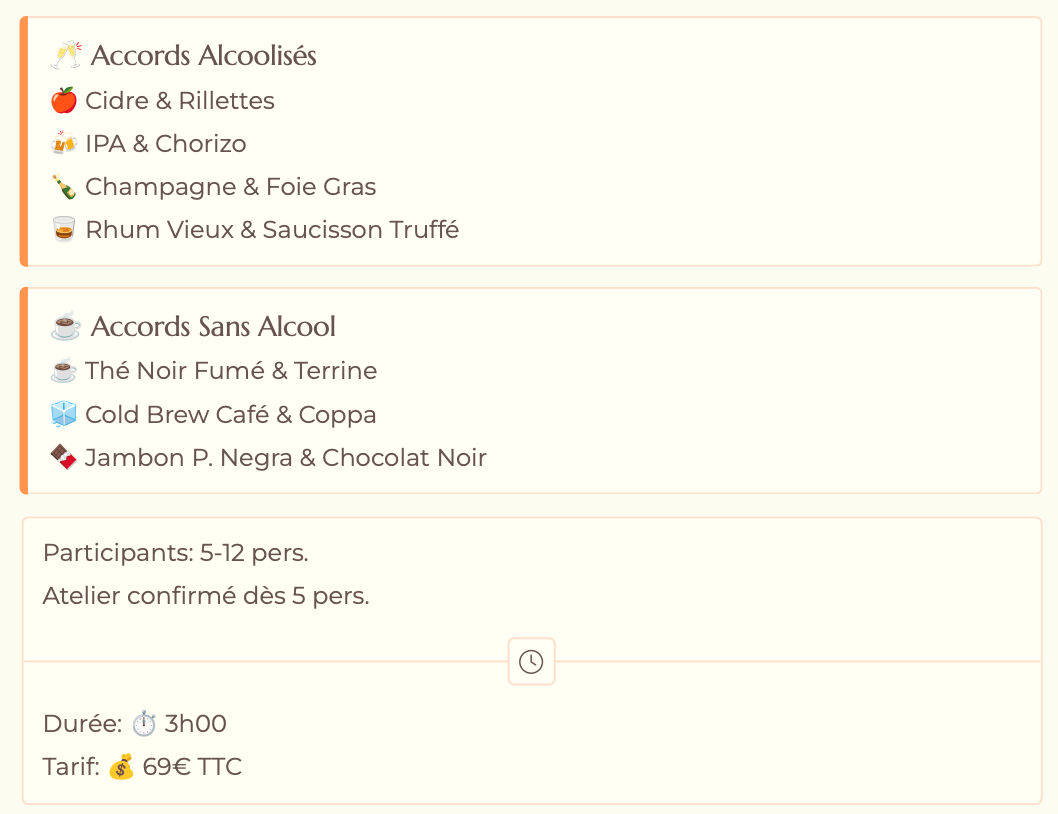Click the Participants: 5-12 pers. line
Viewport: 1058px width, 814px height.
(176, 553)
